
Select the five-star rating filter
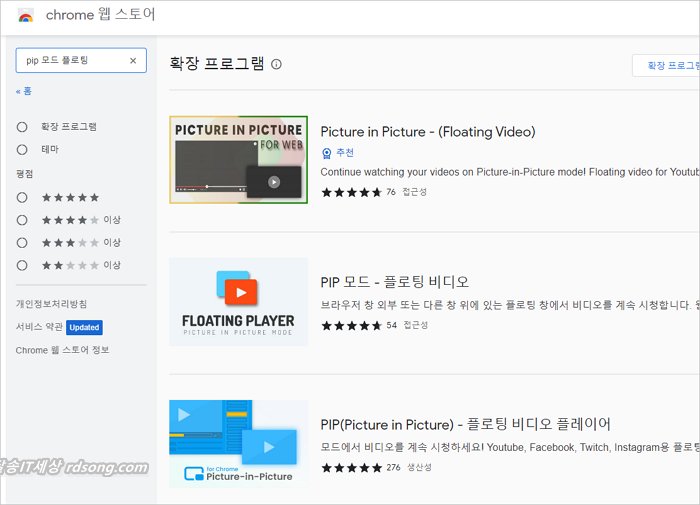(22, 197)
